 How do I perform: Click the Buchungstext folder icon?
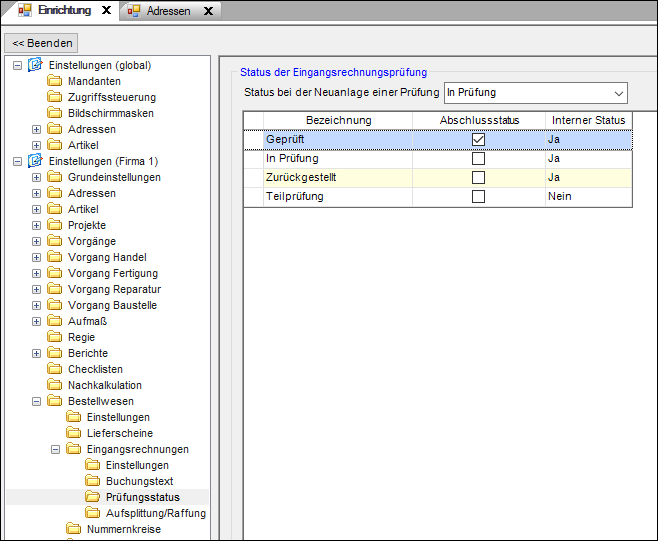coord(93,481)
